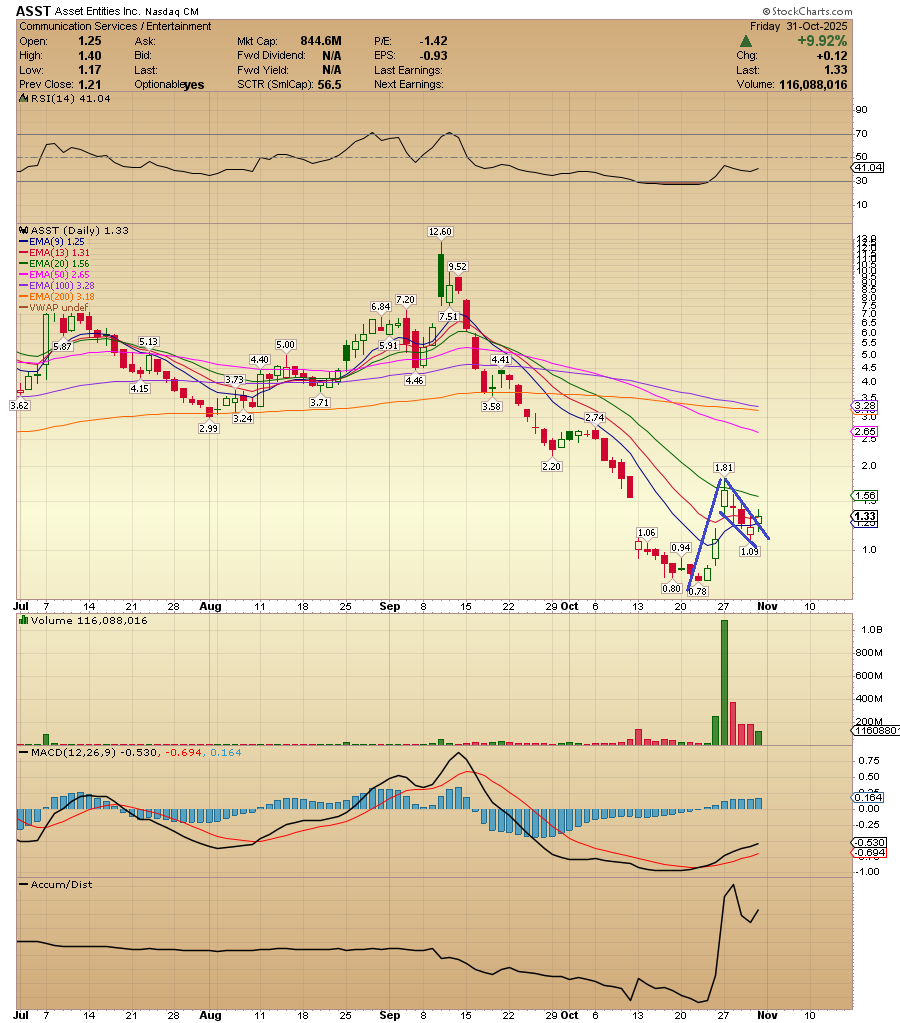Click the 3.28 EMA axis tag
The height and width of the screenshot is (1023, 900).
pos(865,406)
